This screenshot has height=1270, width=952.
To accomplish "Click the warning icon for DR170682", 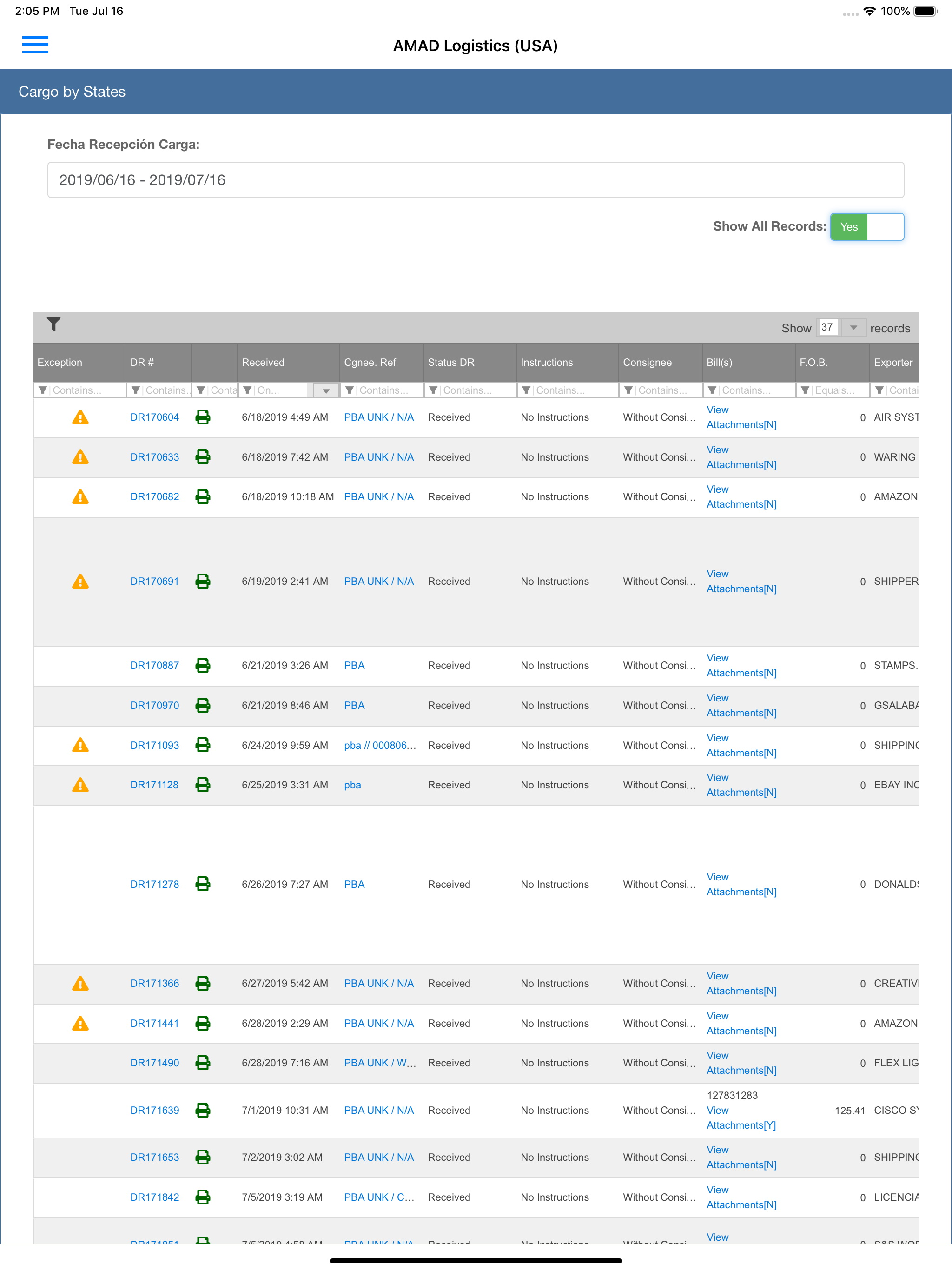I will click(80, 496).
